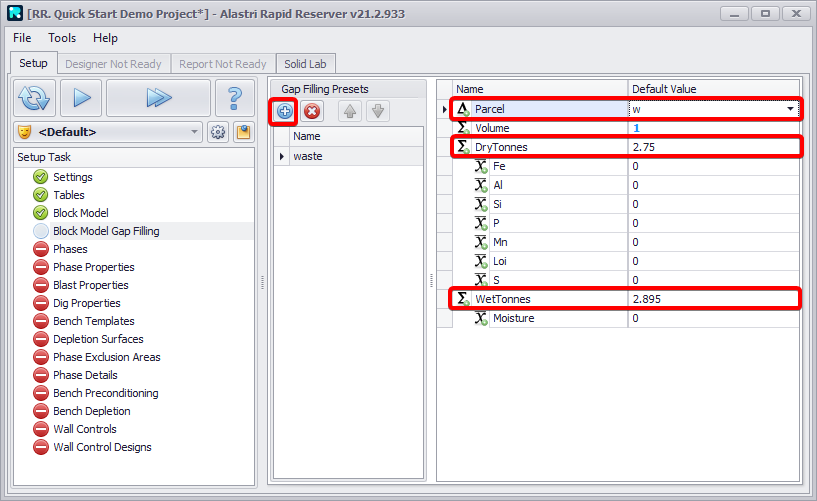Screen dimensions: 817x501
Task: Select the Bench Depletion task
Action: [92, 411]
